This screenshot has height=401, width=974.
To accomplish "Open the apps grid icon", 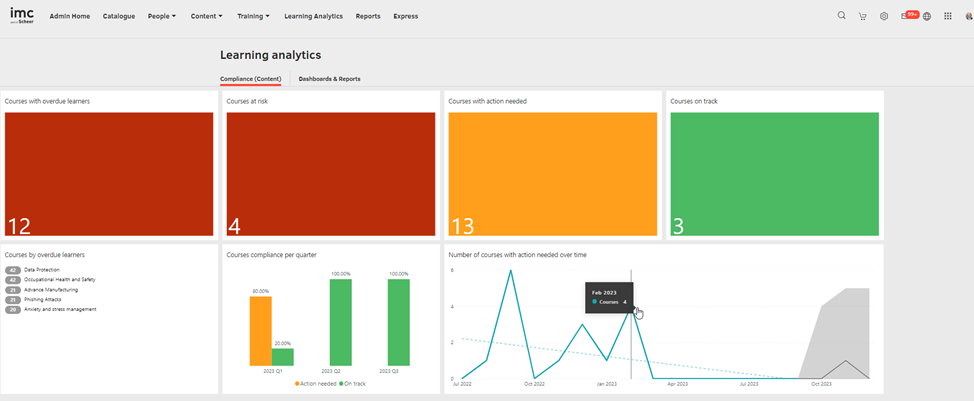I will 947,16.
